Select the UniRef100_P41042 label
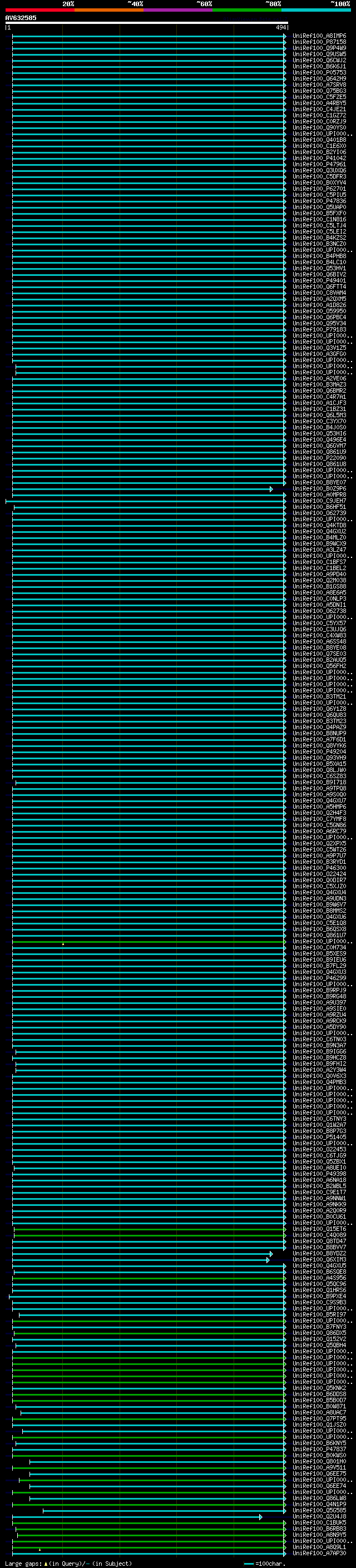The height and width of the screenshot is (1568, 356). click(319, 159)
